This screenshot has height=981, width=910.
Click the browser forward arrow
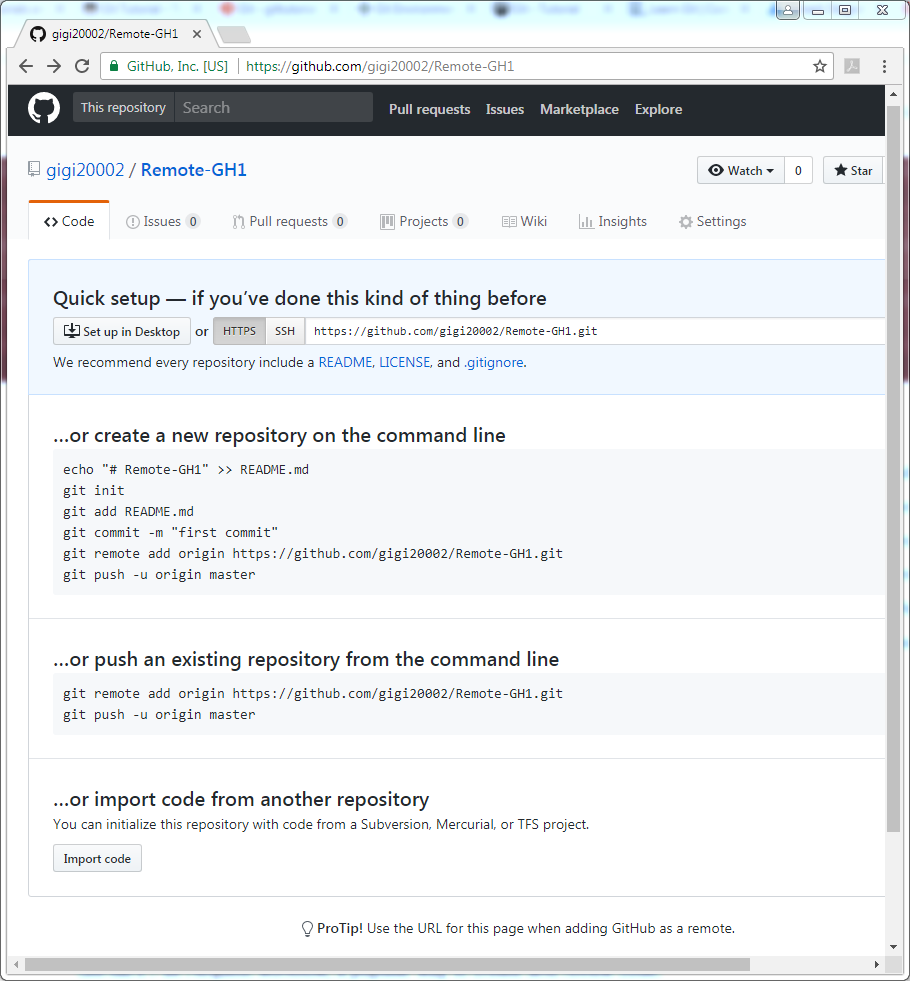click(x=54, y=66)
